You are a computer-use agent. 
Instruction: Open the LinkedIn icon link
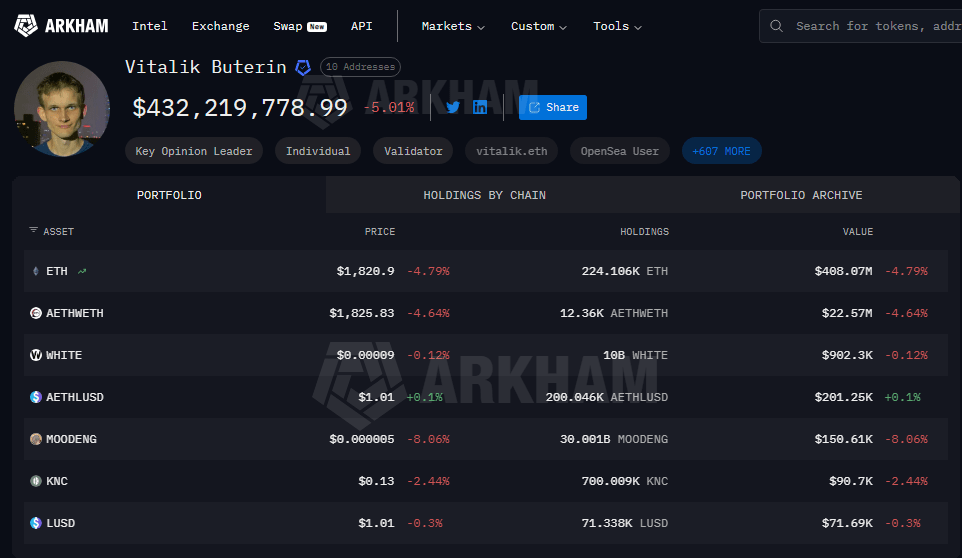(480, 107)
